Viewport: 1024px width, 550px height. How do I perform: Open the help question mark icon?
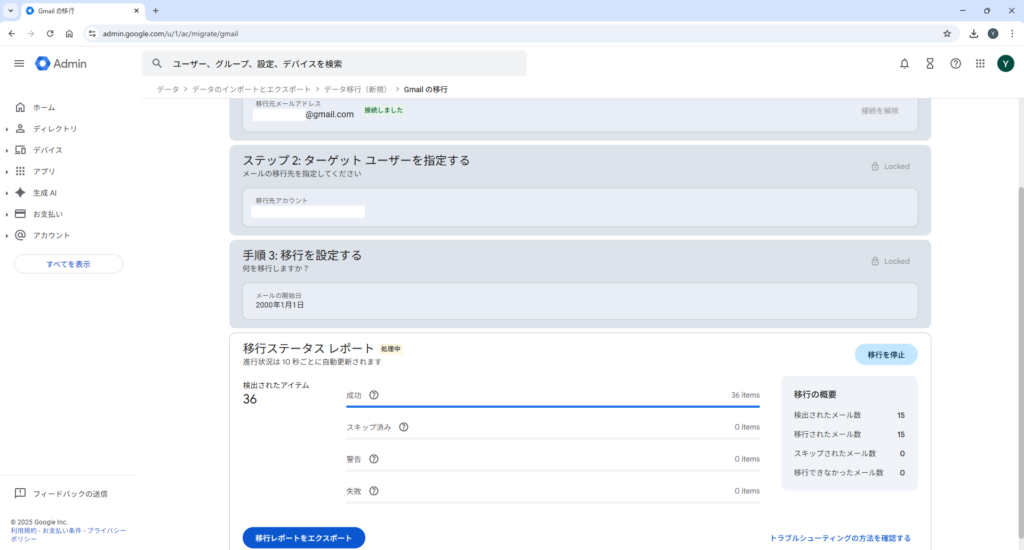[x=955, y=64]
